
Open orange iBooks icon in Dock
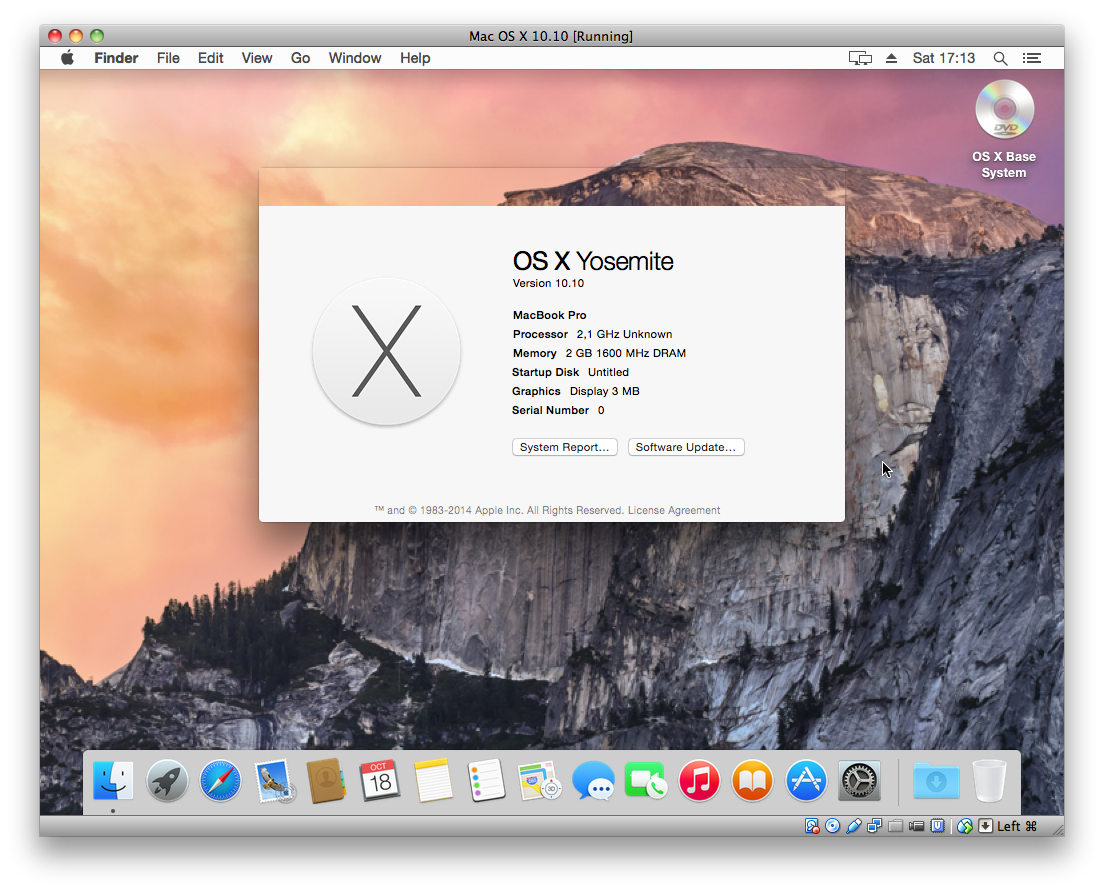tap(753, 780)
